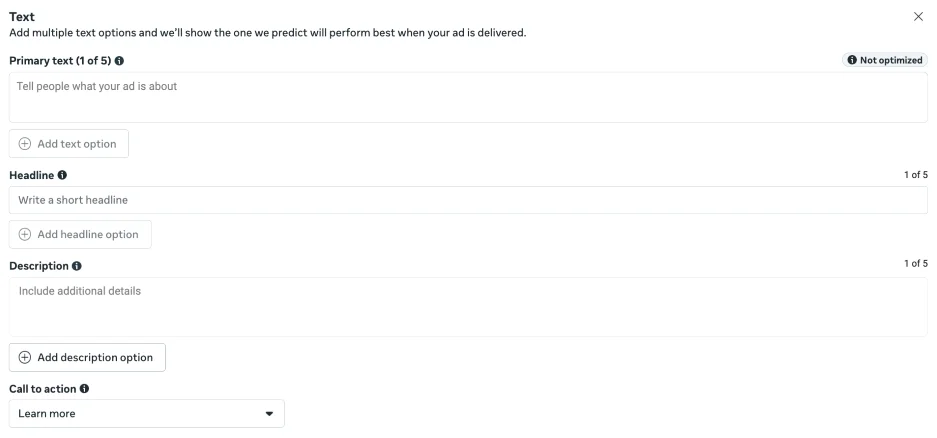Viewport: 937px width, 438px height.
Task: Click the Include additional details textarea
Action: click(x=468, y=307)
